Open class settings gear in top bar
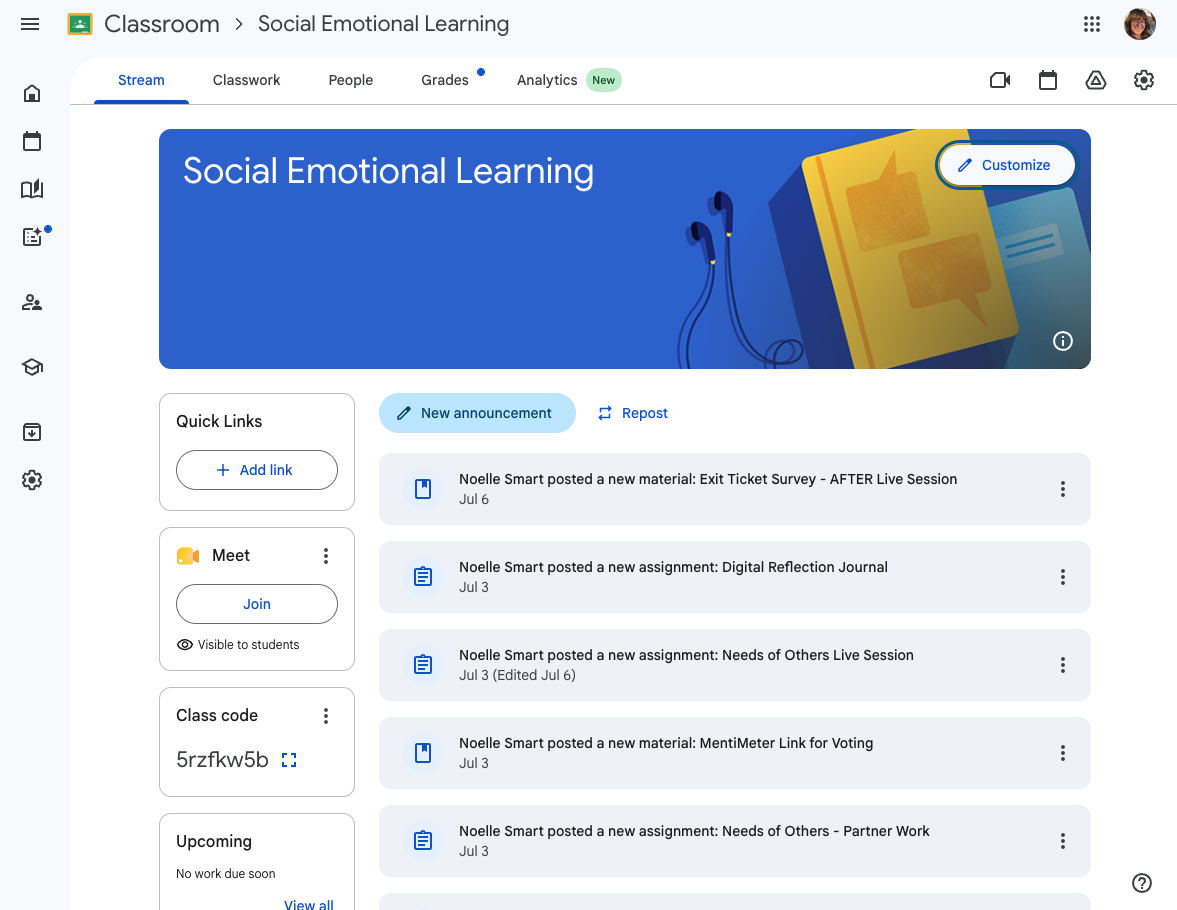The image size is (1177, 910). (1143, 80)
